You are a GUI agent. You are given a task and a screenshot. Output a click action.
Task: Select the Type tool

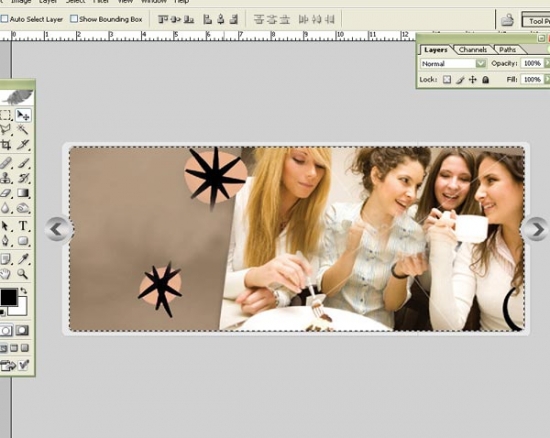[23, 226]
